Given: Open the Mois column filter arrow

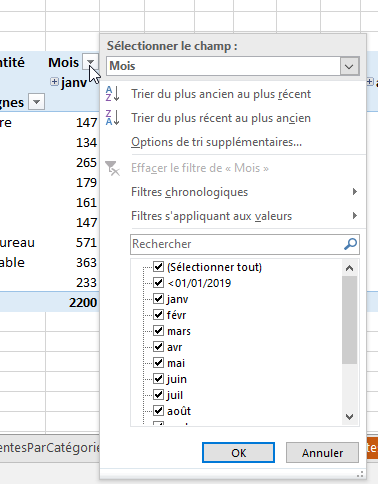Looking at the screenshot, I should (90, 62).
